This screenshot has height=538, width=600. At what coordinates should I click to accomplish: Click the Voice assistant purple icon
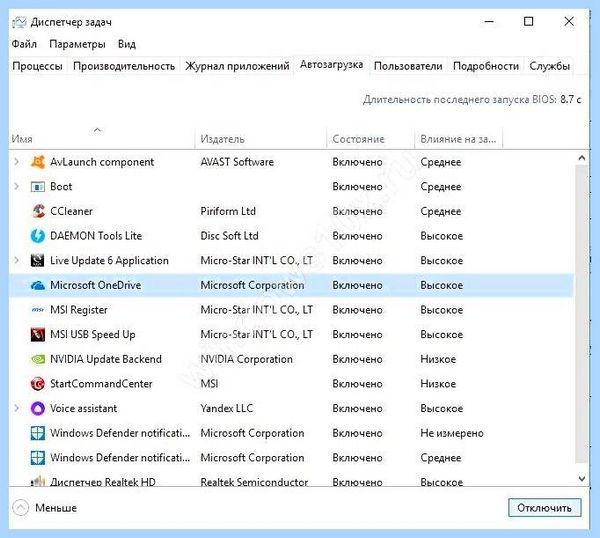tap(38, 408)
